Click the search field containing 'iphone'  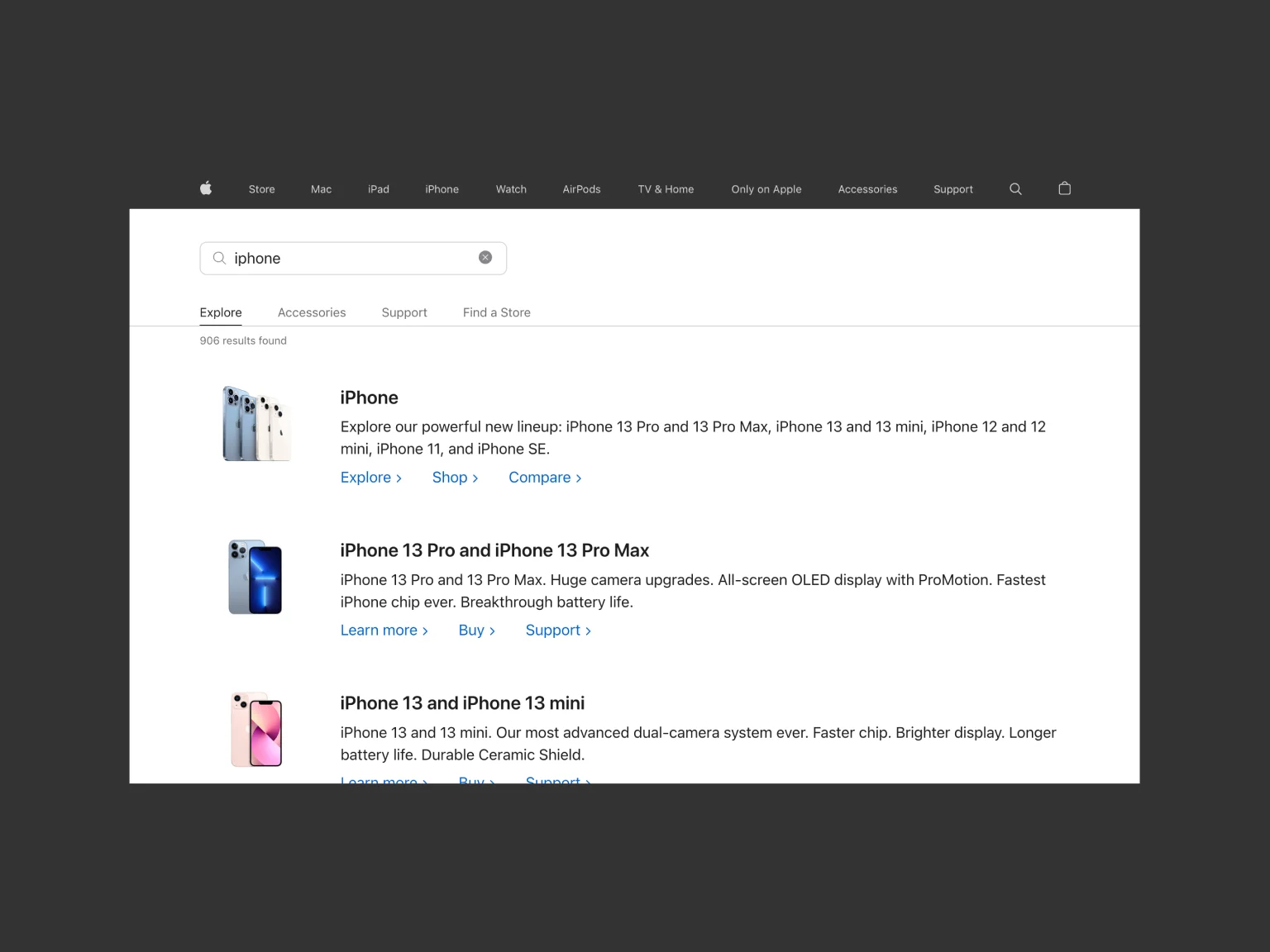pyautogui.click(x=353, y=258)
